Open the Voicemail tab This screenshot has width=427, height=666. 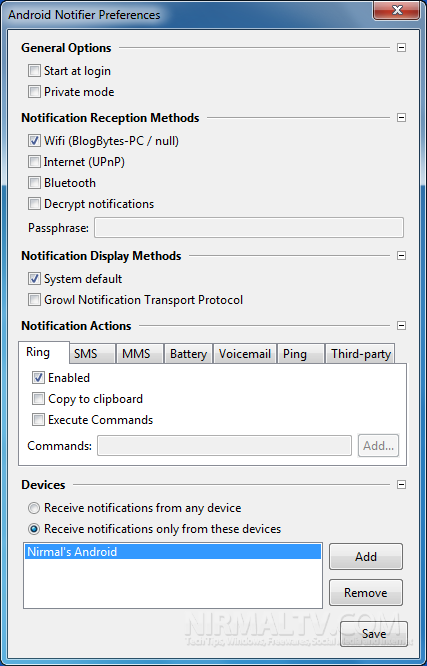pos(245,354)
